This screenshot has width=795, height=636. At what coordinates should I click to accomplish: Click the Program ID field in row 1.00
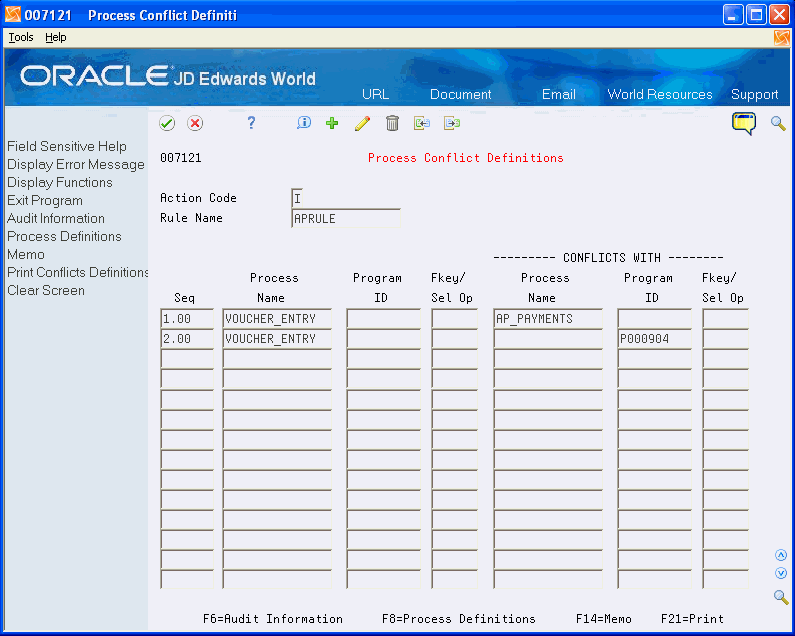point(384,319)
